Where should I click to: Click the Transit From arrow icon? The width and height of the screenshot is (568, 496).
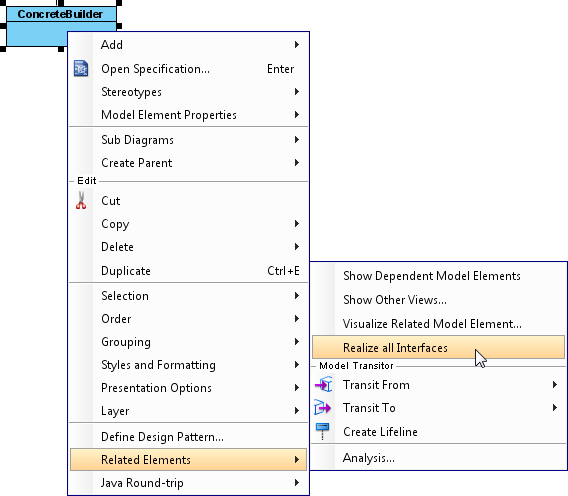pyautogui.click(x=323, y=384)
